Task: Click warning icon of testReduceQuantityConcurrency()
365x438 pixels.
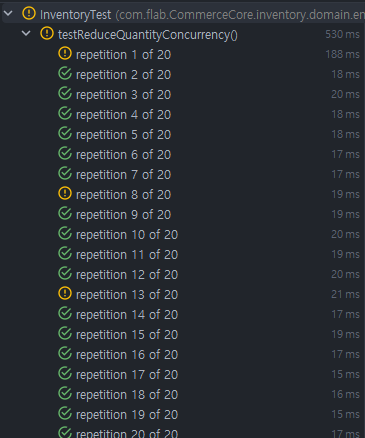Action: 47,33
